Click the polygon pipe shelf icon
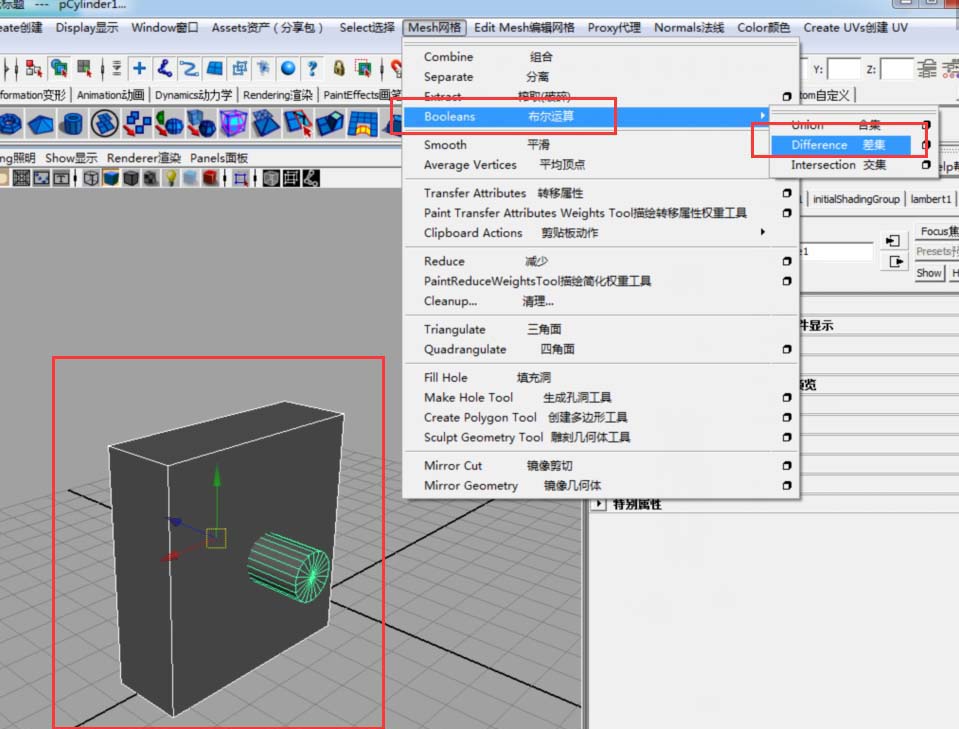Image resolution: width=959 pixels, height=729 pixels. click(73, 124)
